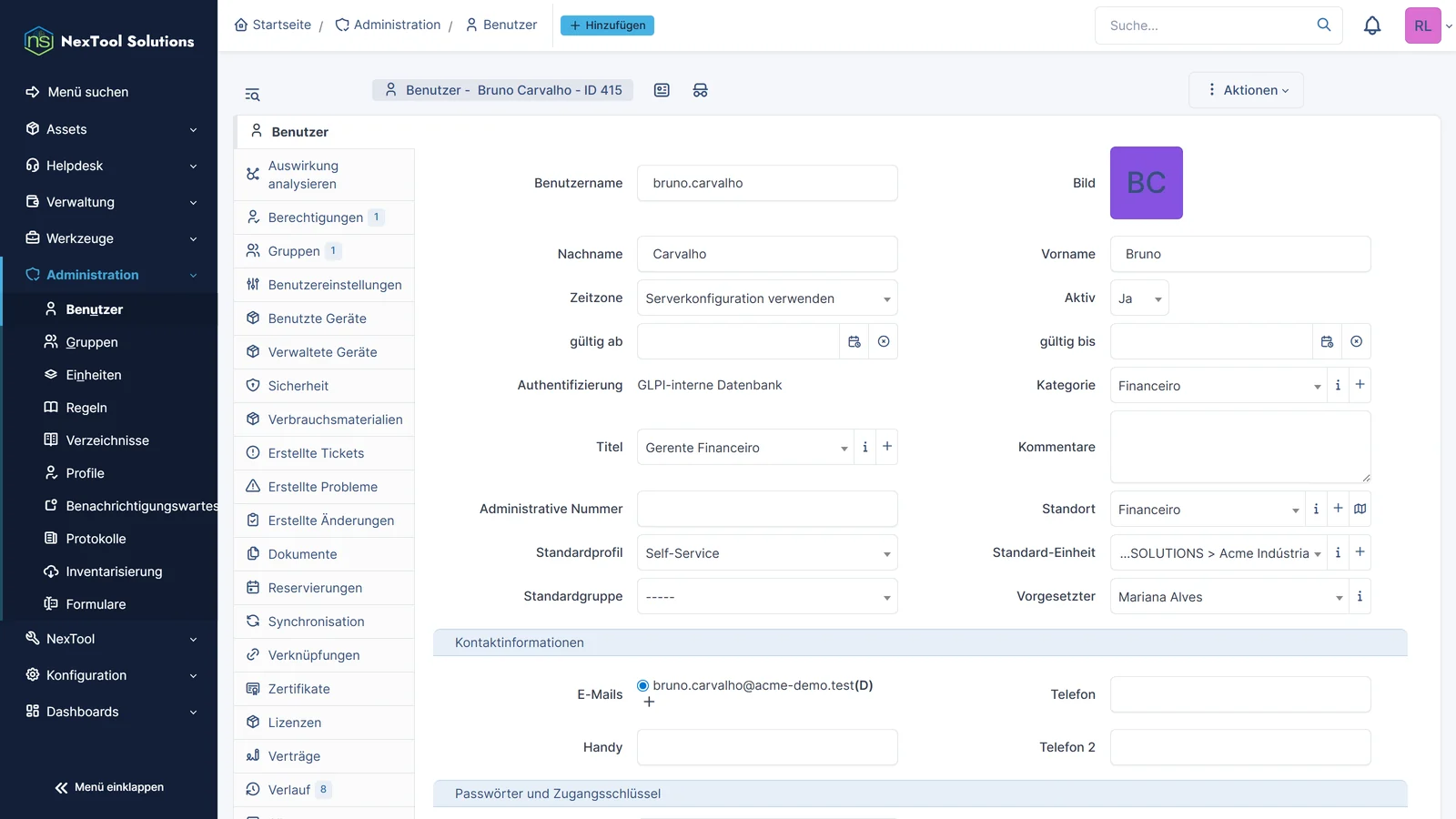Open the Aktionen menu button
The image size is (1456, 819).
point(1246,90)
